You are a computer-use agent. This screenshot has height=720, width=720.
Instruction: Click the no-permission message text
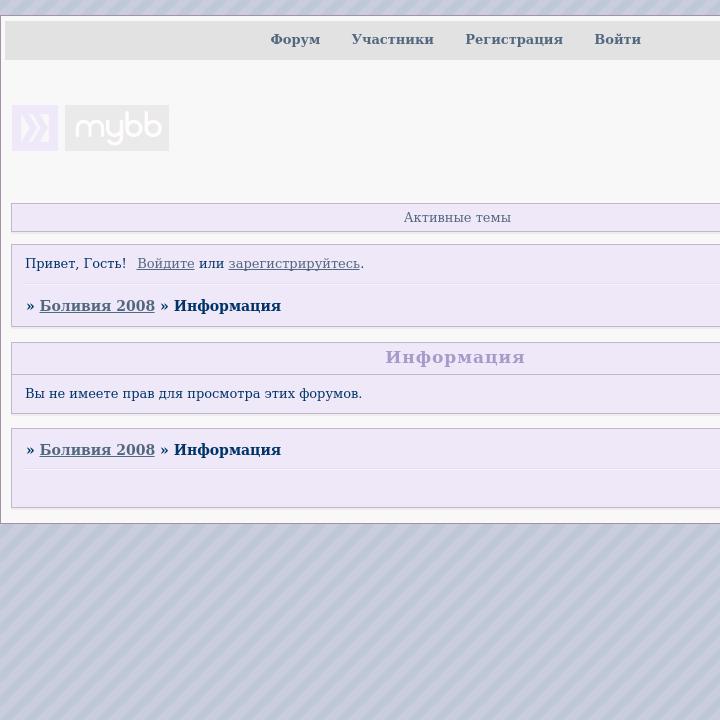tap(193, 394)
